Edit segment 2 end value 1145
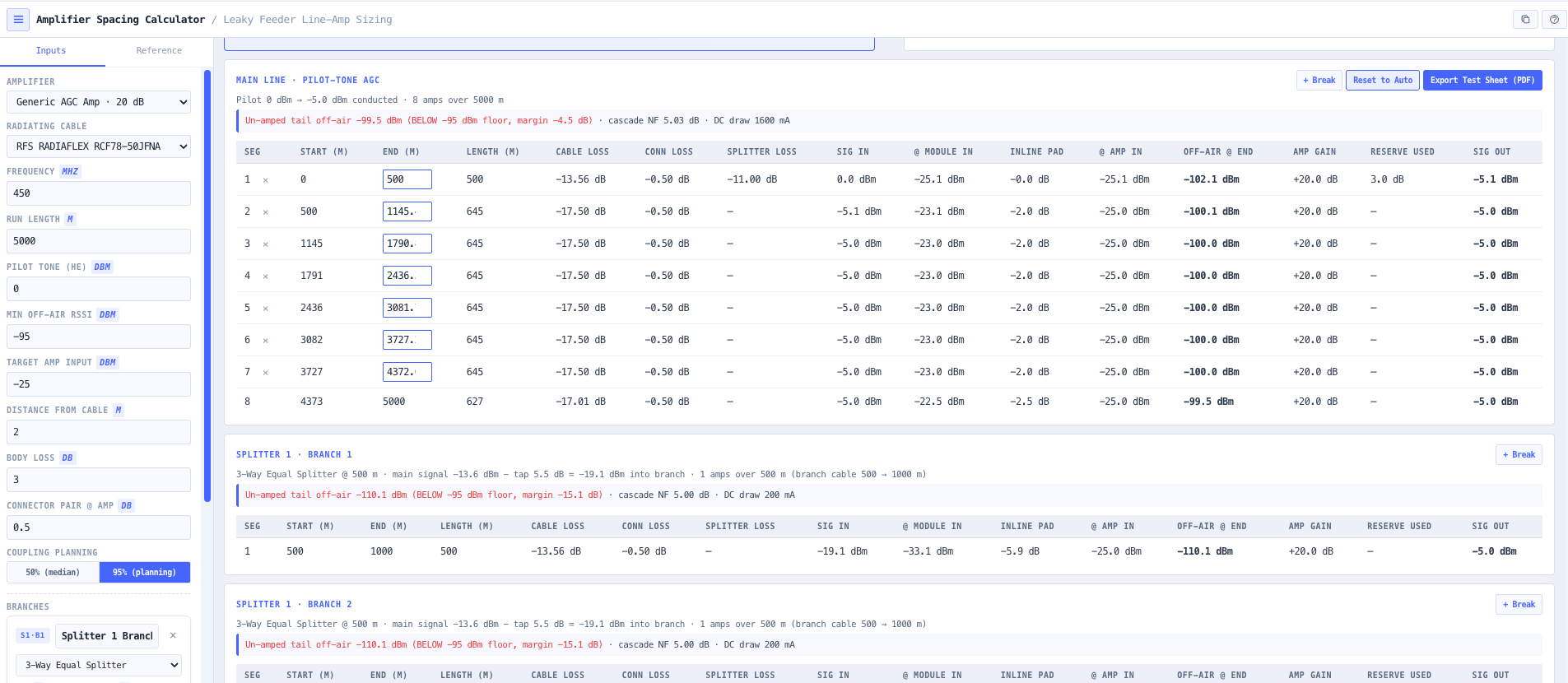This screenshot has width=1568, height=683. pyautogui.click(x=407, y=211)
